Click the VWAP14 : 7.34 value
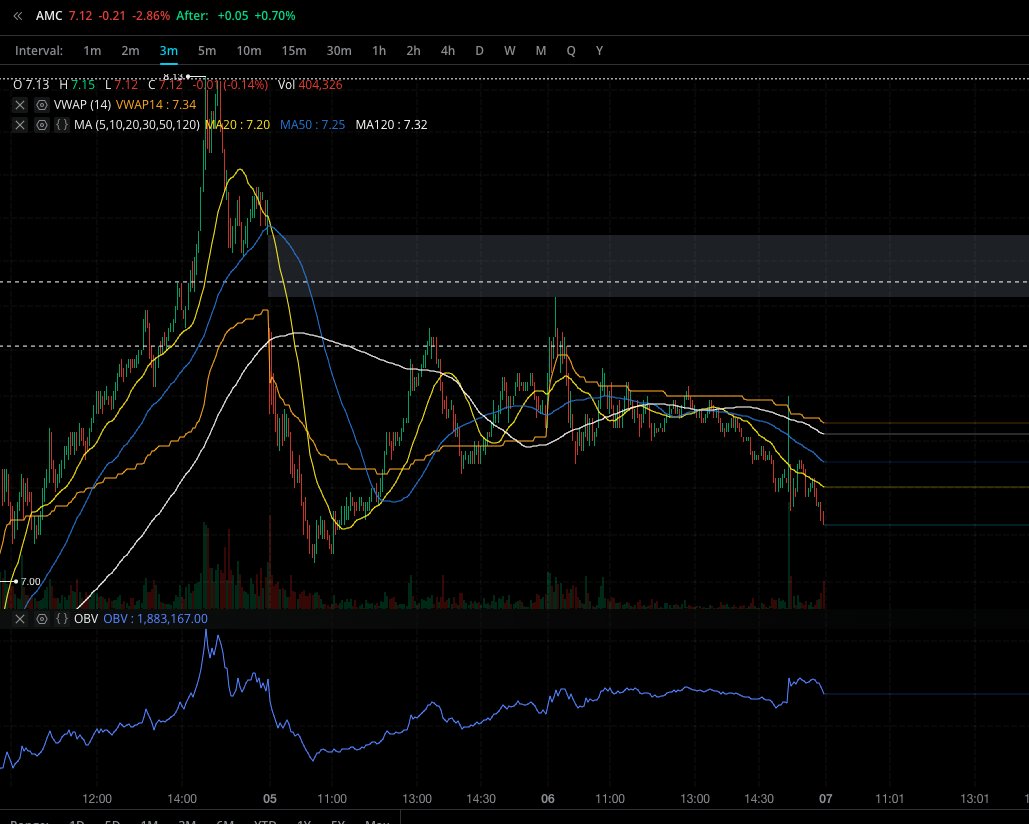The width and height of the screenshot is (1029, 824). point(156,105)
